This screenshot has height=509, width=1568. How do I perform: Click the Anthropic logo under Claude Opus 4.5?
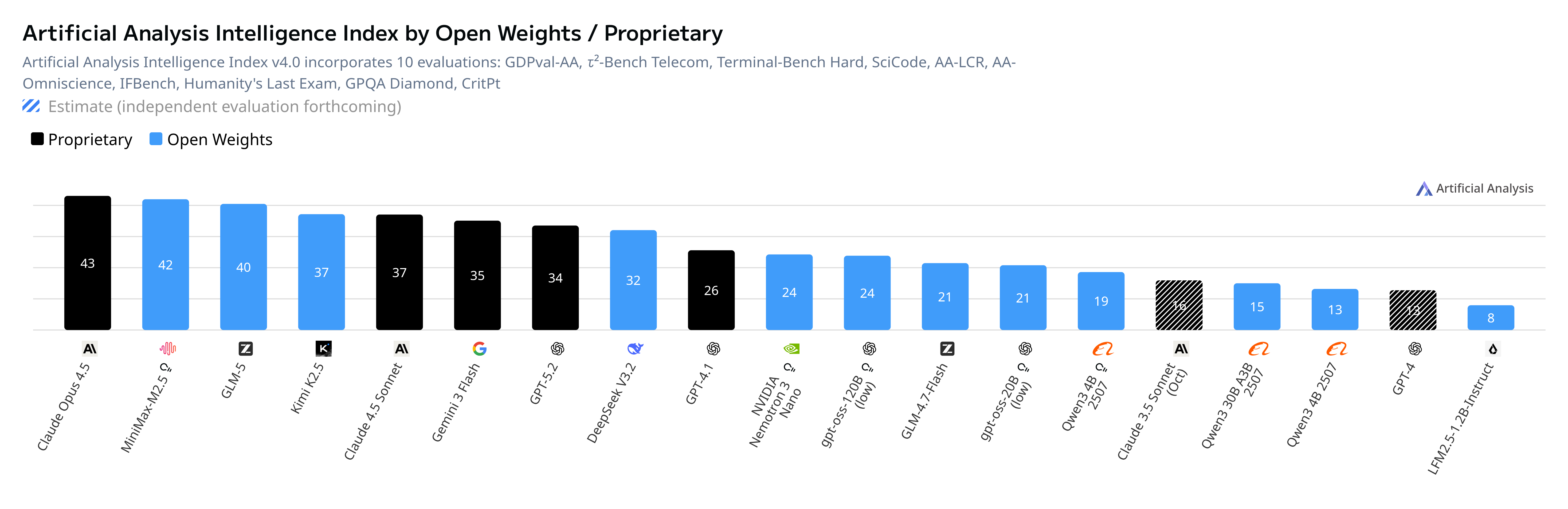(x=89, y=348)
